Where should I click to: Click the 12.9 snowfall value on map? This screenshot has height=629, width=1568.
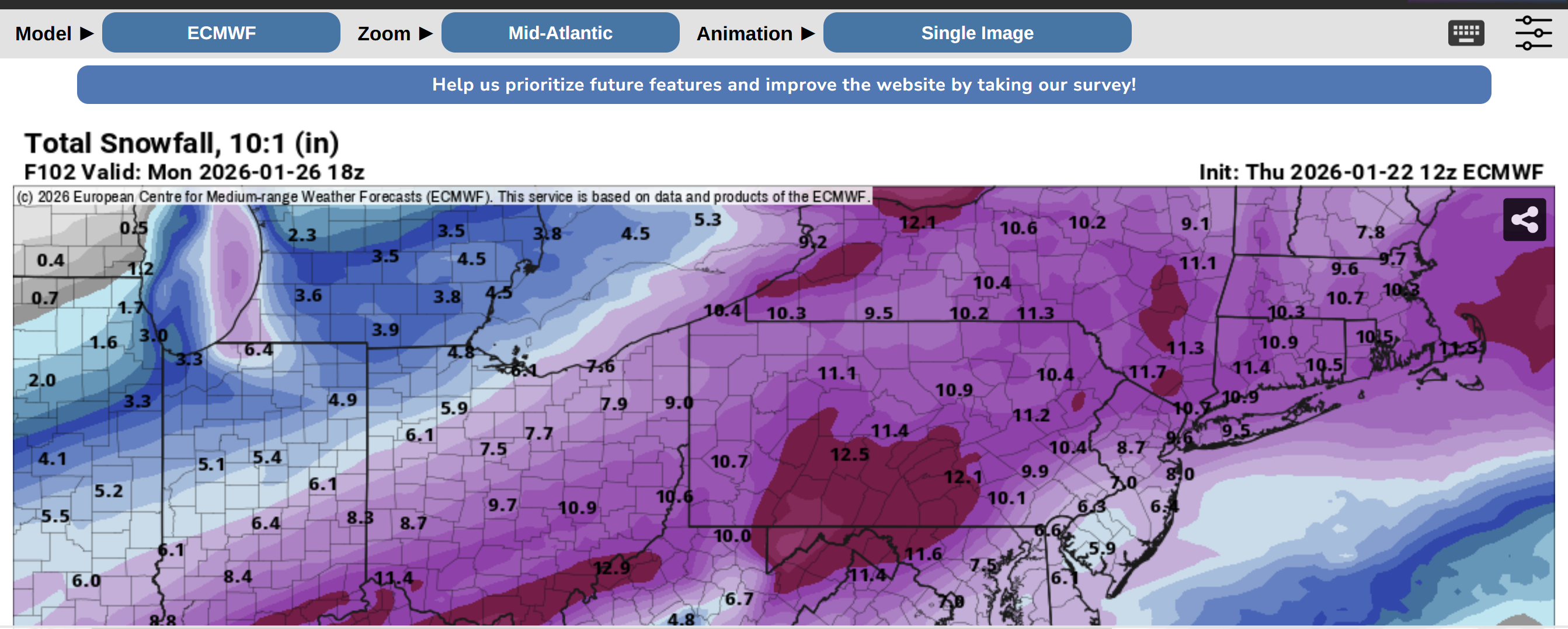(611, 568)
